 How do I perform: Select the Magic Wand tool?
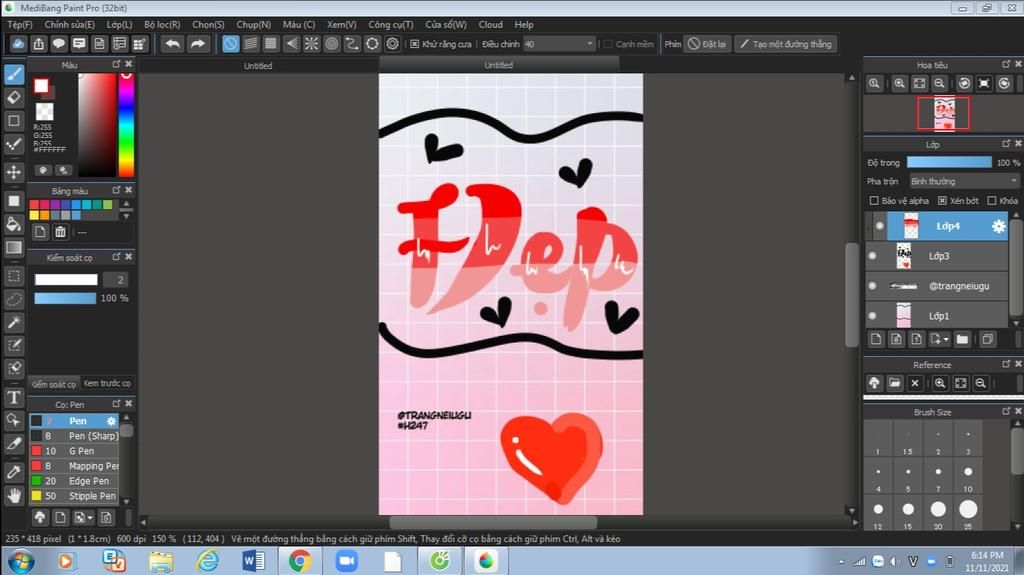click(x=14, y=322)
